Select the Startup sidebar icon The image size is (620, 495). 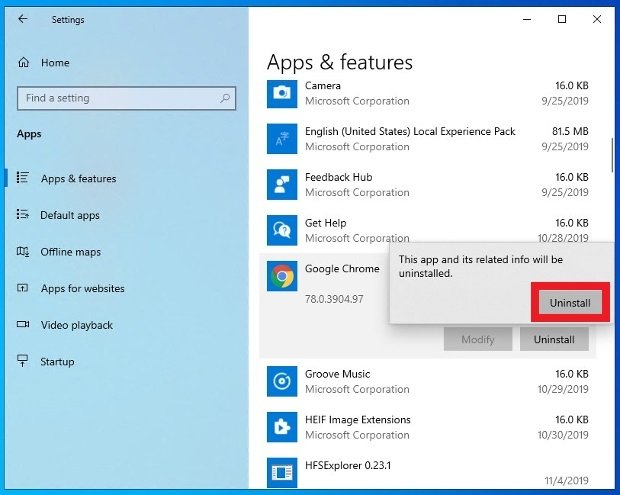click(x=23, y=360)
